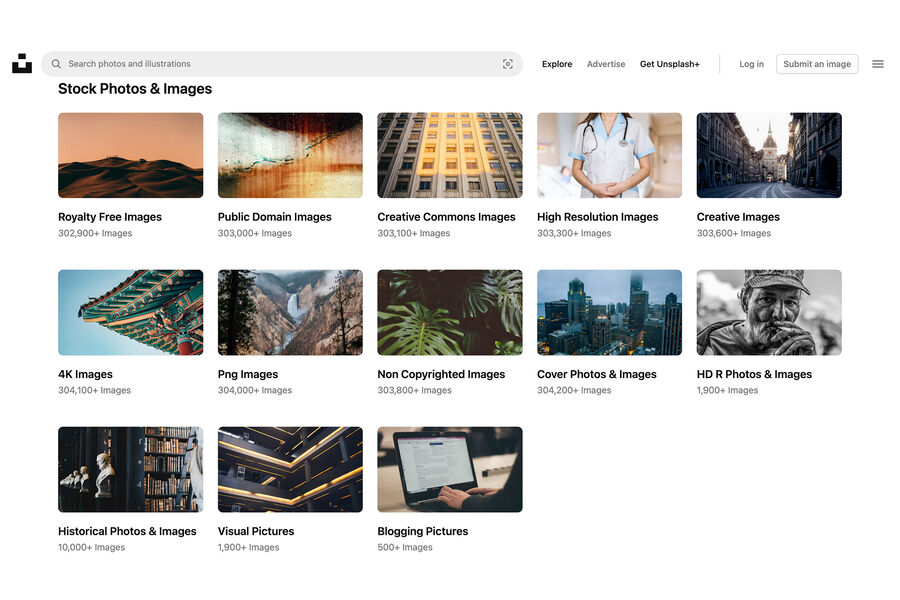The height and width of the screenshot is (600, 900).
Task: Open the Advertise menu item
Action: 606,64
